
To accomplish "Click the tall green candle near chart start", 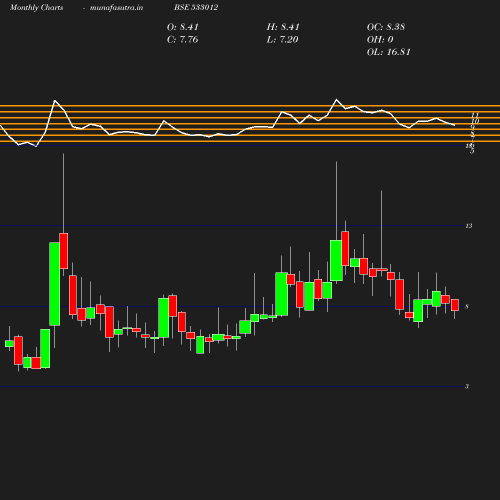I will (55, 284).
